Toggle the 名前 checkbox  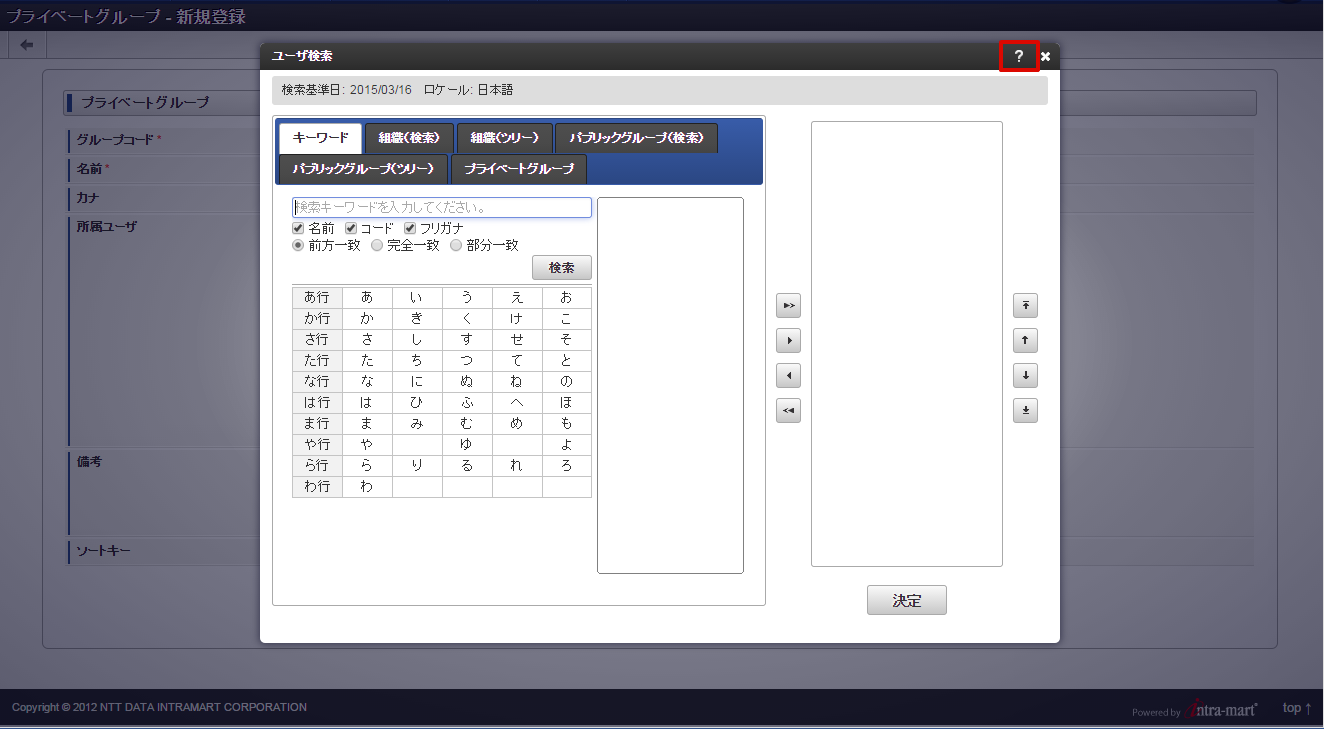tap(298, 228)
